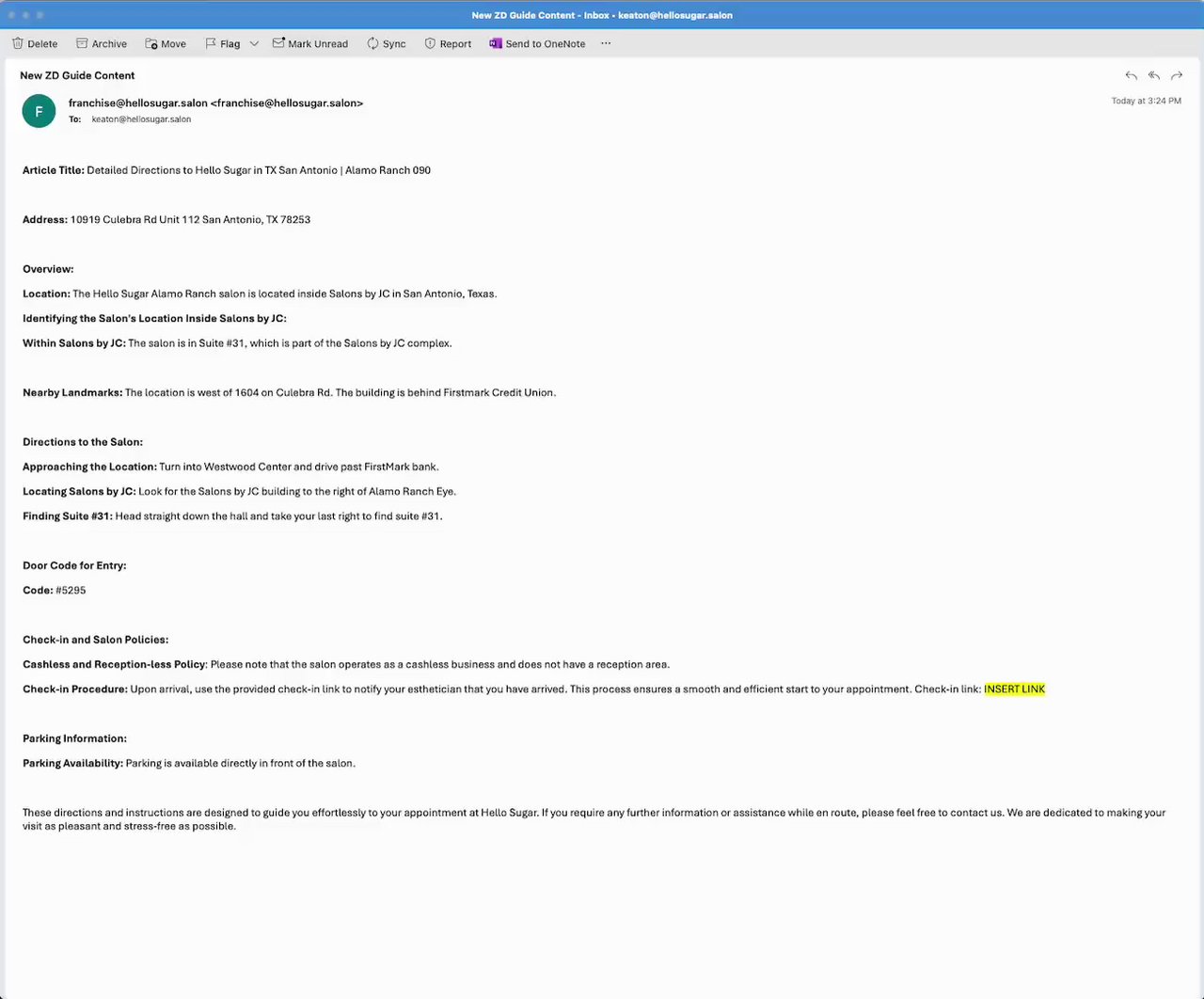
Task: Forward this email
Action: pos(1176,75)
